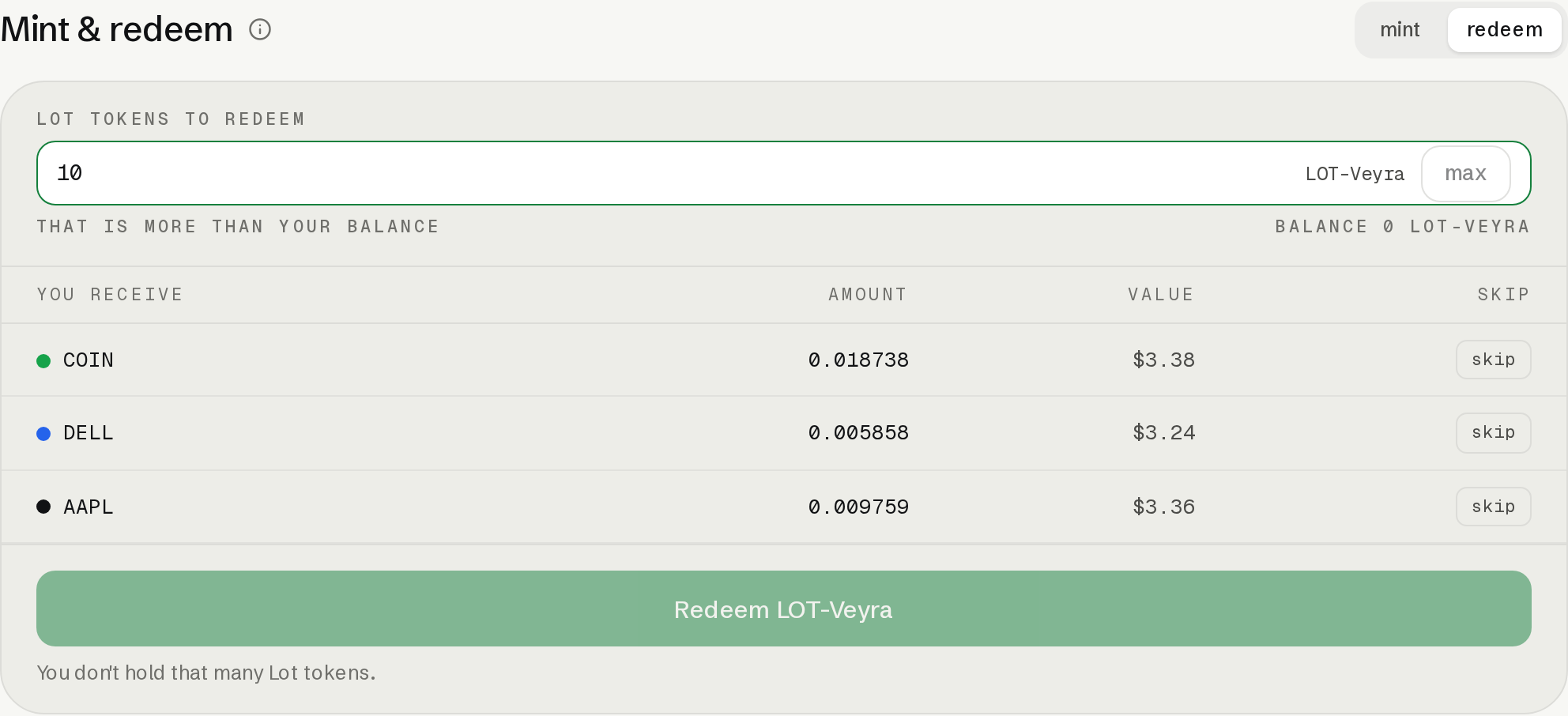1568x716 pixels.
Task: Select the redeem tab
Action: tap(1505, 29)
